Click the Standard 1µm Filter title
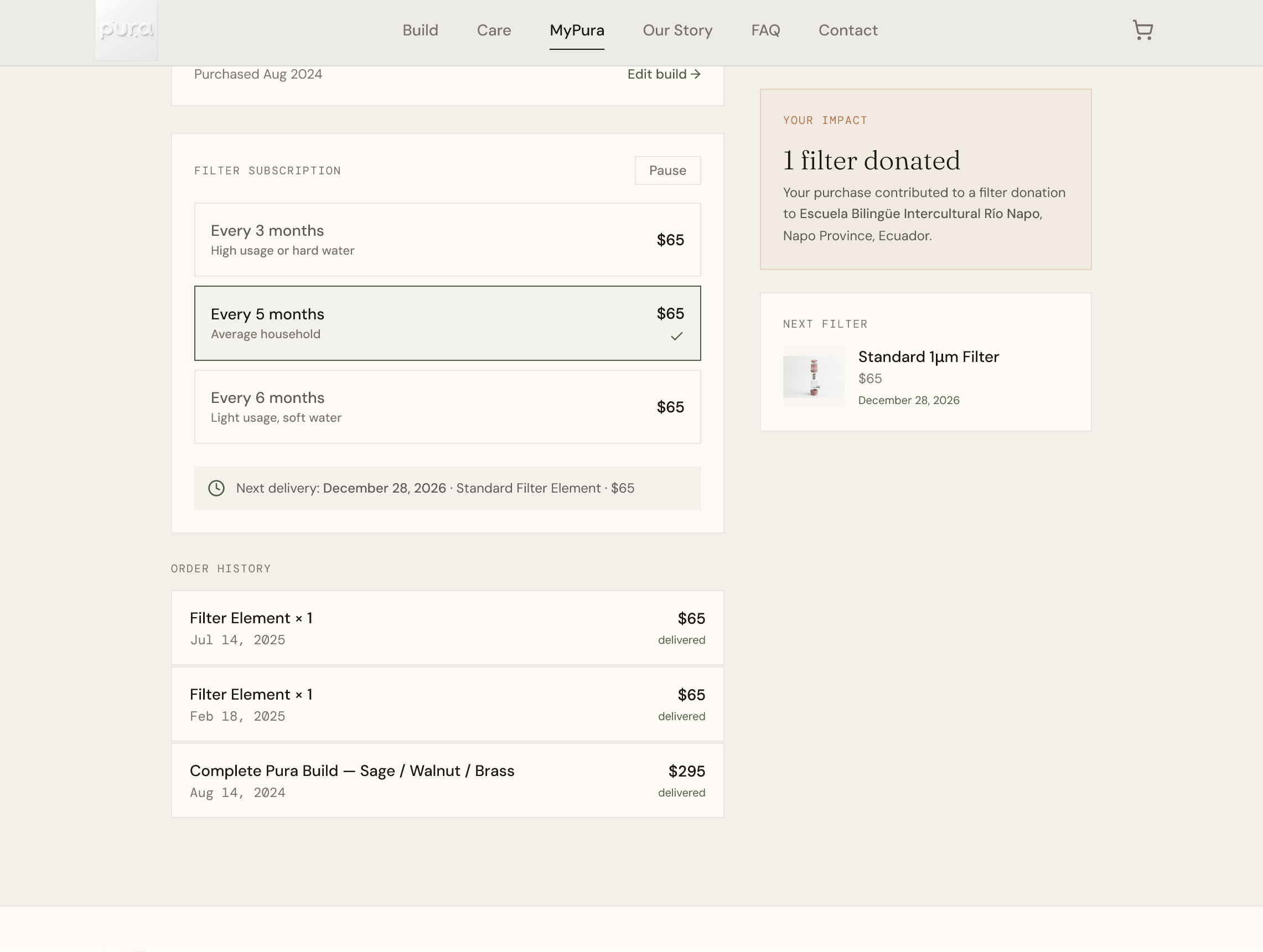Screen dimensions: 1263x952 coord(928,357)
